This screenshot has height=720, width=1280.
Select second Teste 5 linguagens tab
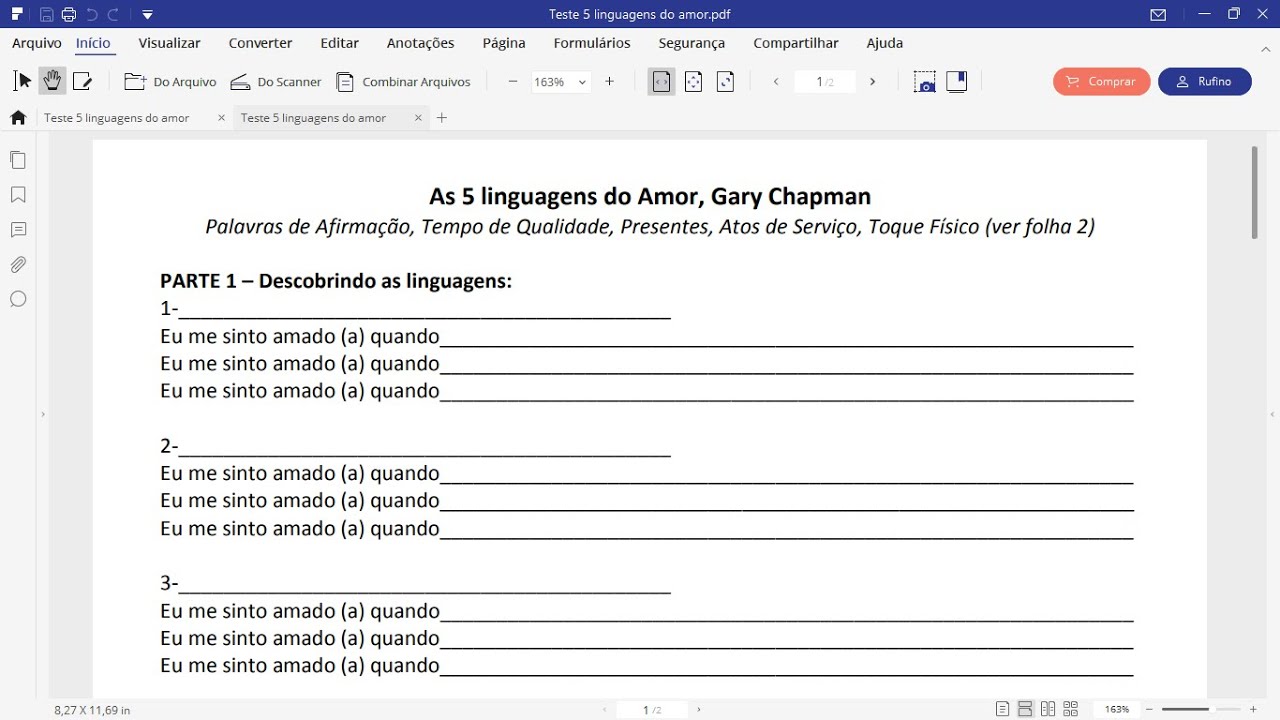[313, 118]
